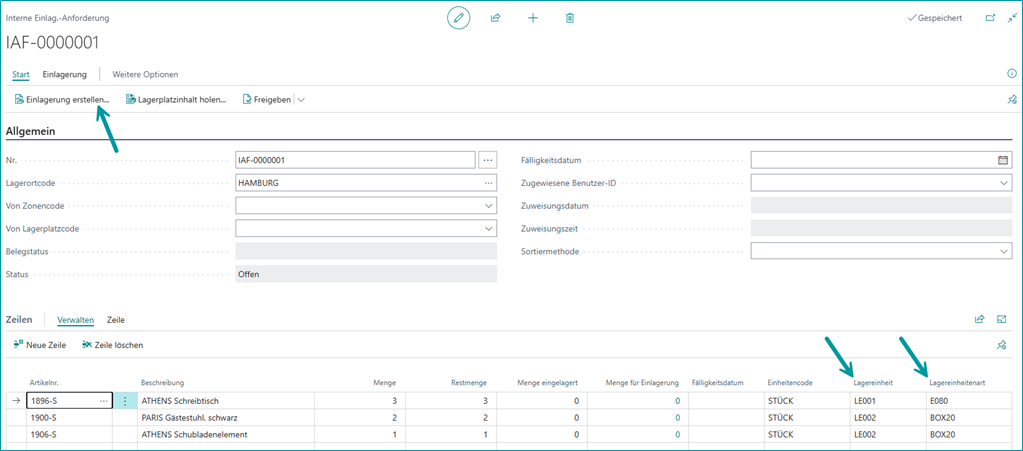
Task: Switch to the Einlagerung tab
Action: 64,74
